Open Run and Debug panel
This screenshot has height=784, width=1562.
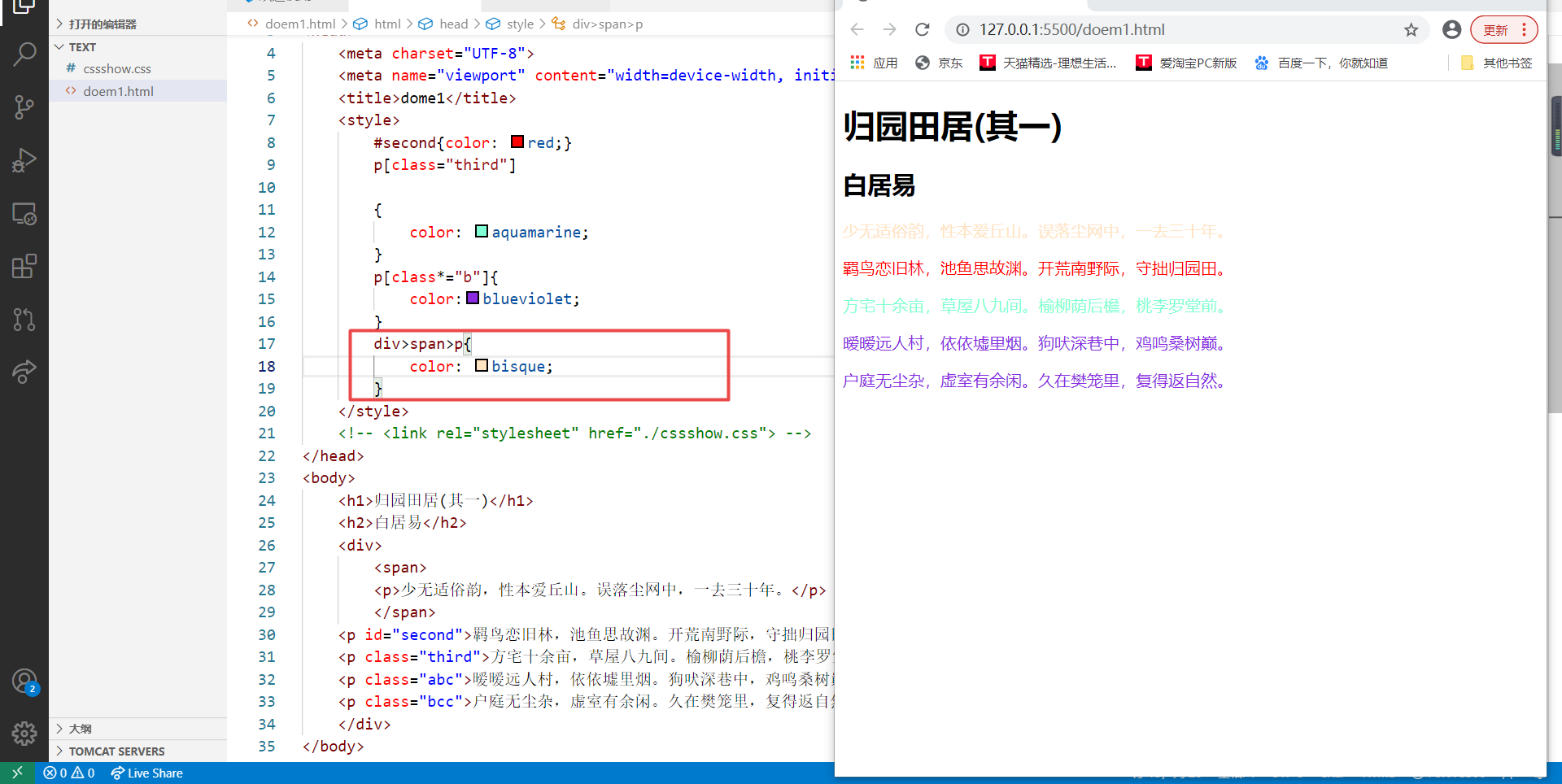click(24, 160)
